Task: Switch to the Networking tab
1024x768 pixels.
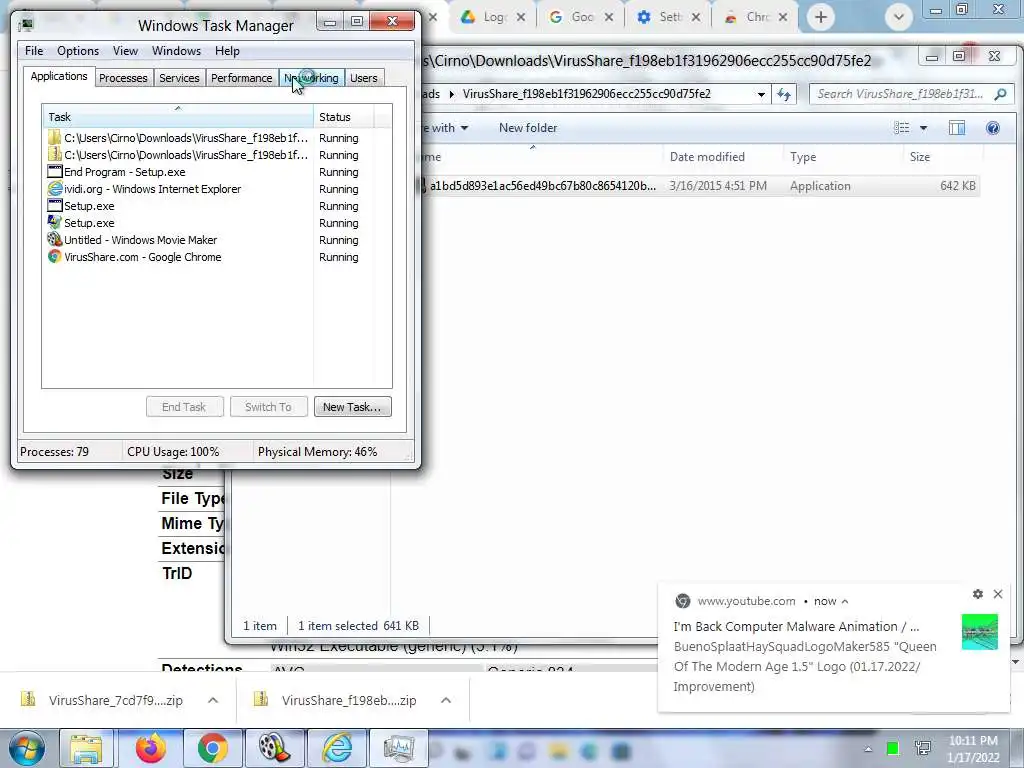Action: pyautogui.click(x=312, y=78)
